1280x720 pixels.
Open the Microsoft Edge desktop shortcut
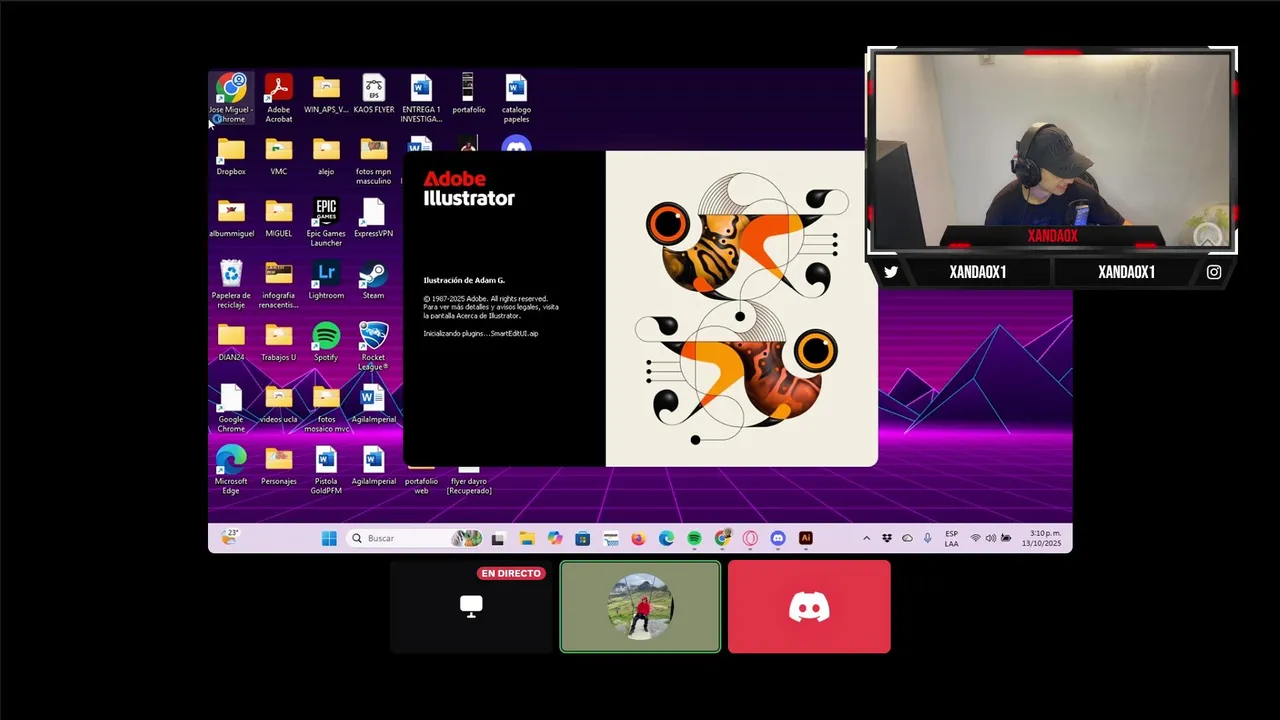[231, 471]
